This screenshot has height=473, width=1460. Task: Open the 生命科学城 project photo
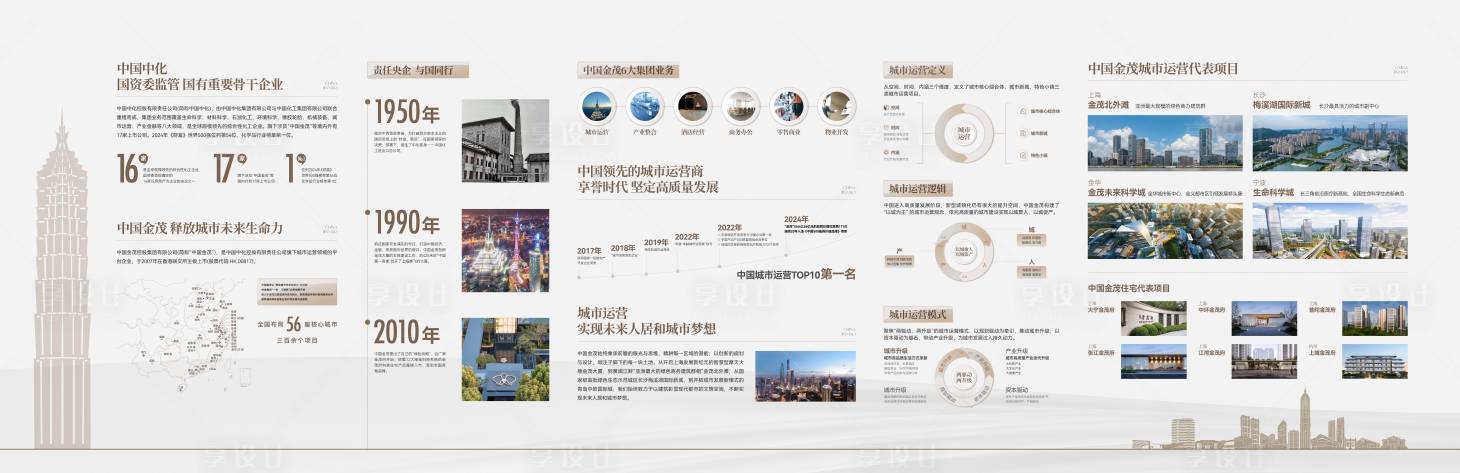coord(1330,231)
